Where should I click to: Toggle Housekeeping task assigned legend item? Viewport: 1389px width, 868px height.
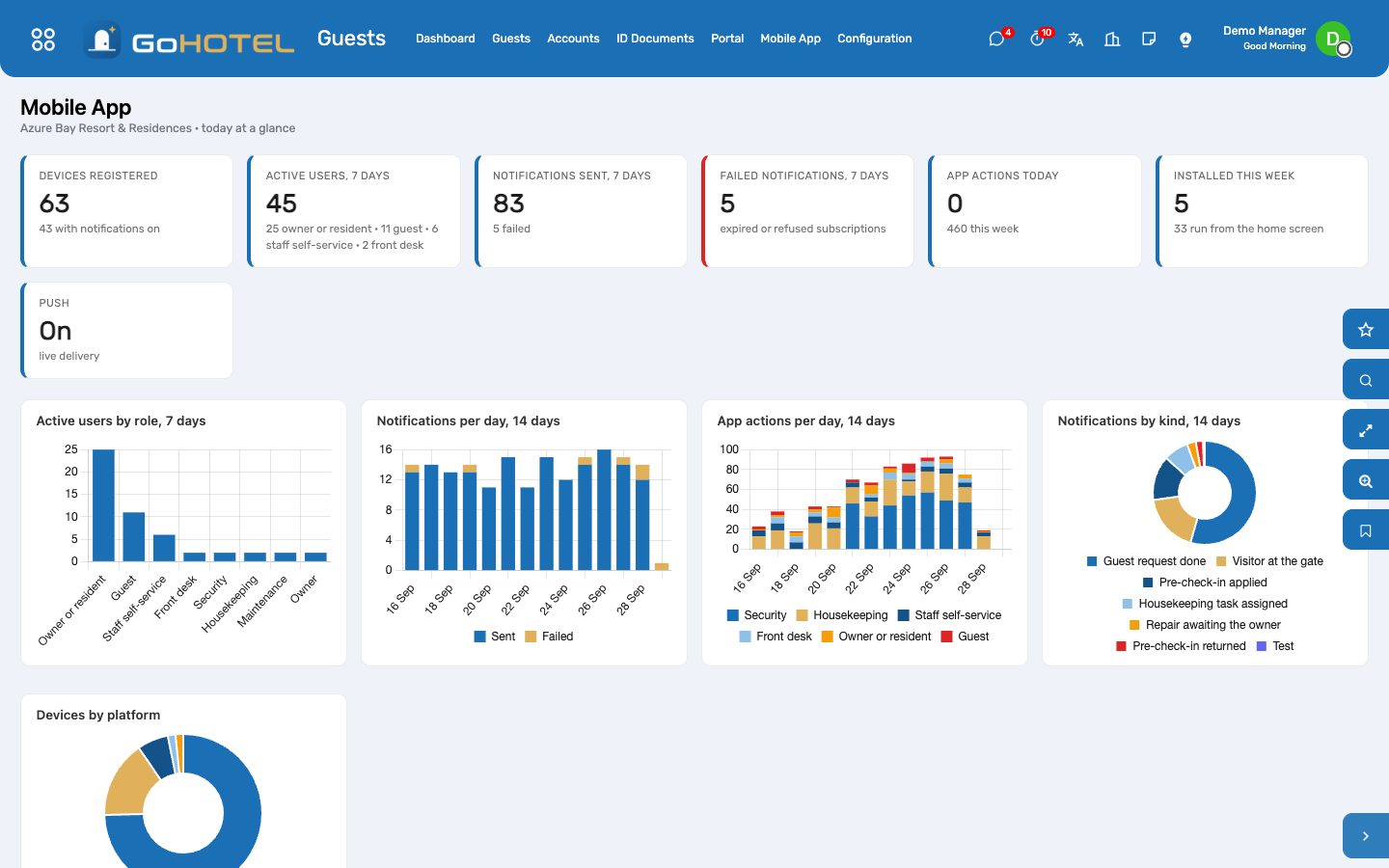pos(1205,604)
